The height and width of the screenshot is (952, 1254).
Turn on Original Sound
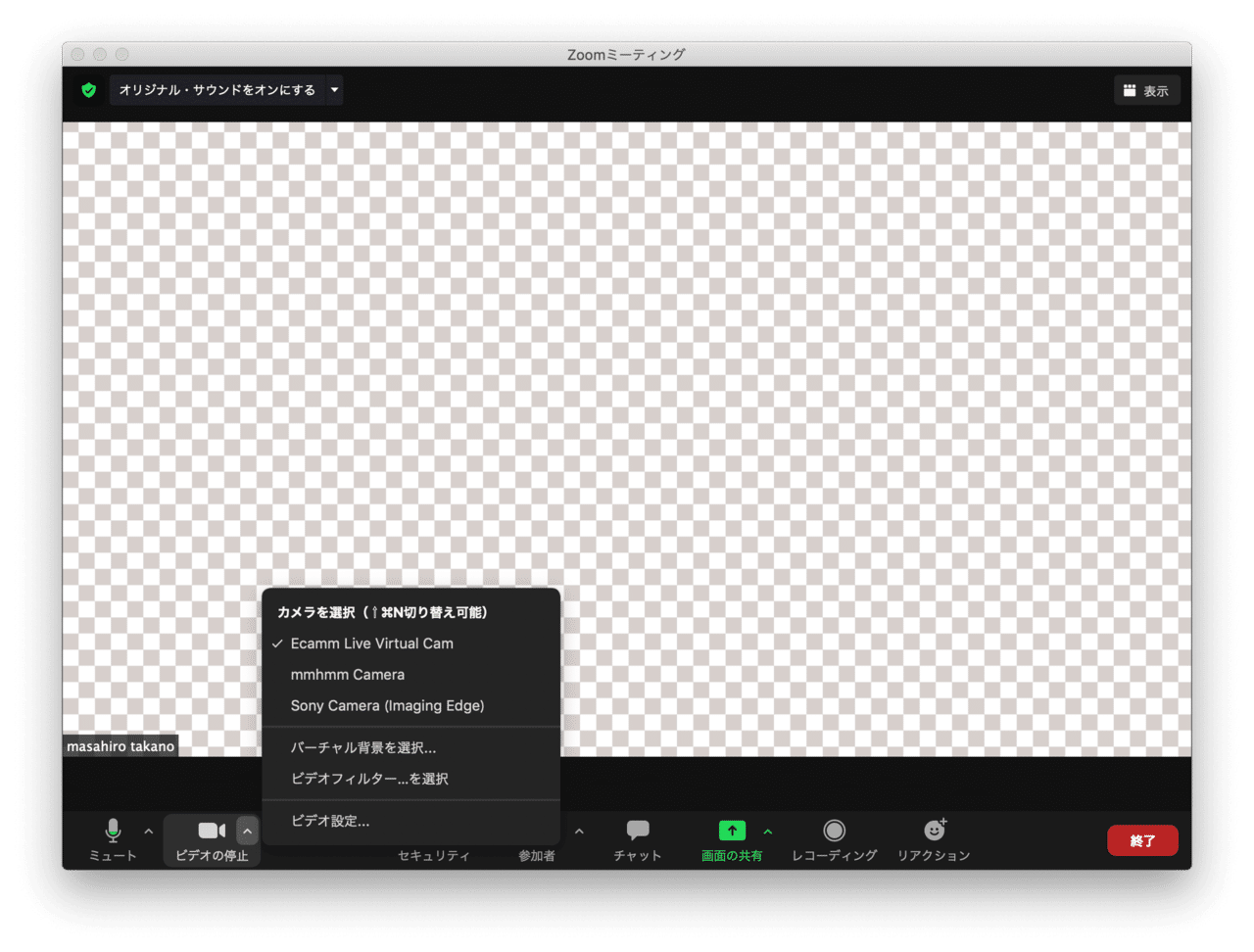(217, 90)
